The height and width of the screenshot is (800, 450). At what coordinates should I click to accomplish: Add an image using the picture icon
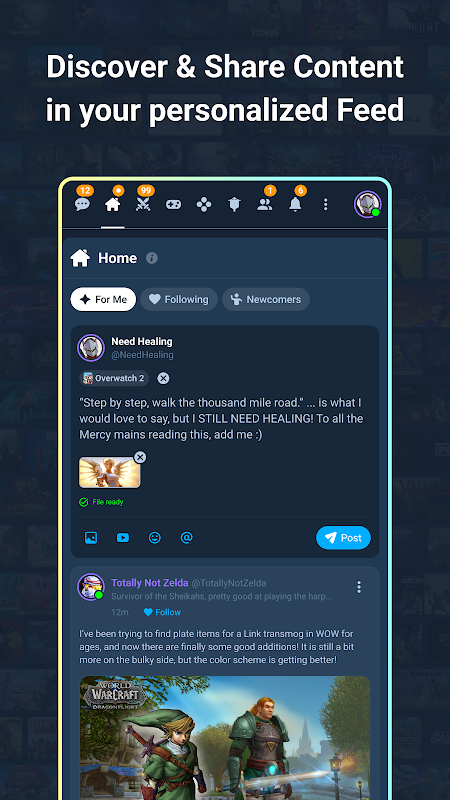(x=91, y=537)
